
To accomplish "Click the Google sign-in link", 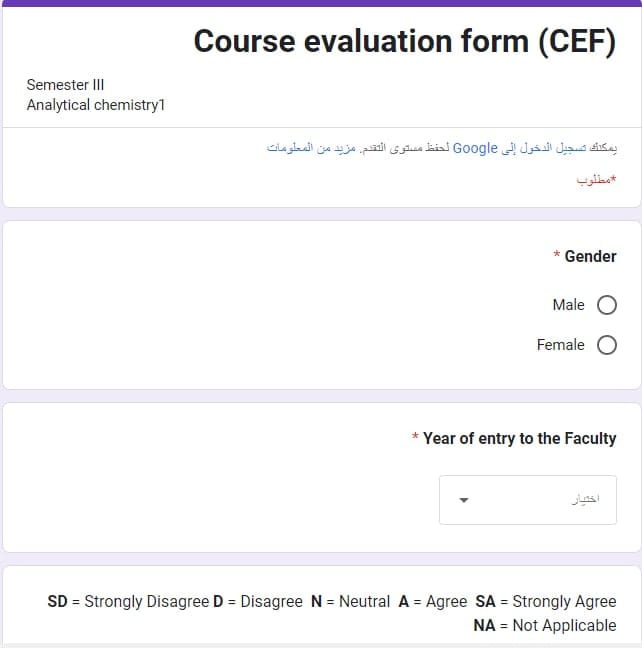I will tap(538, 148).
